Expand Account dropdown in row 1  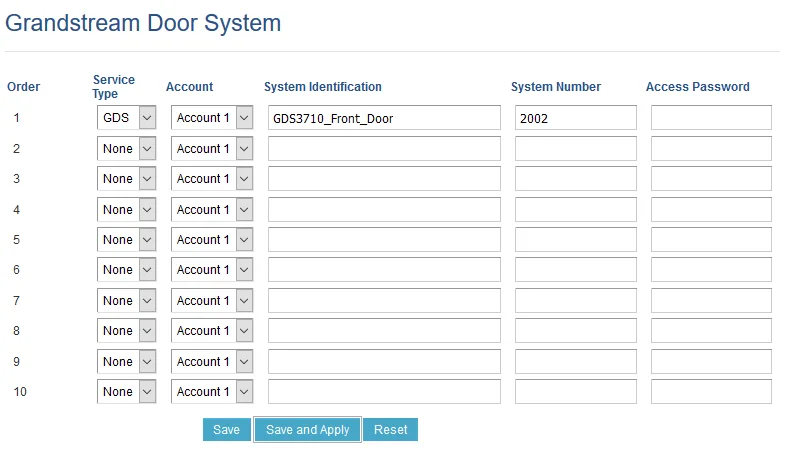[x=212, y=118]
